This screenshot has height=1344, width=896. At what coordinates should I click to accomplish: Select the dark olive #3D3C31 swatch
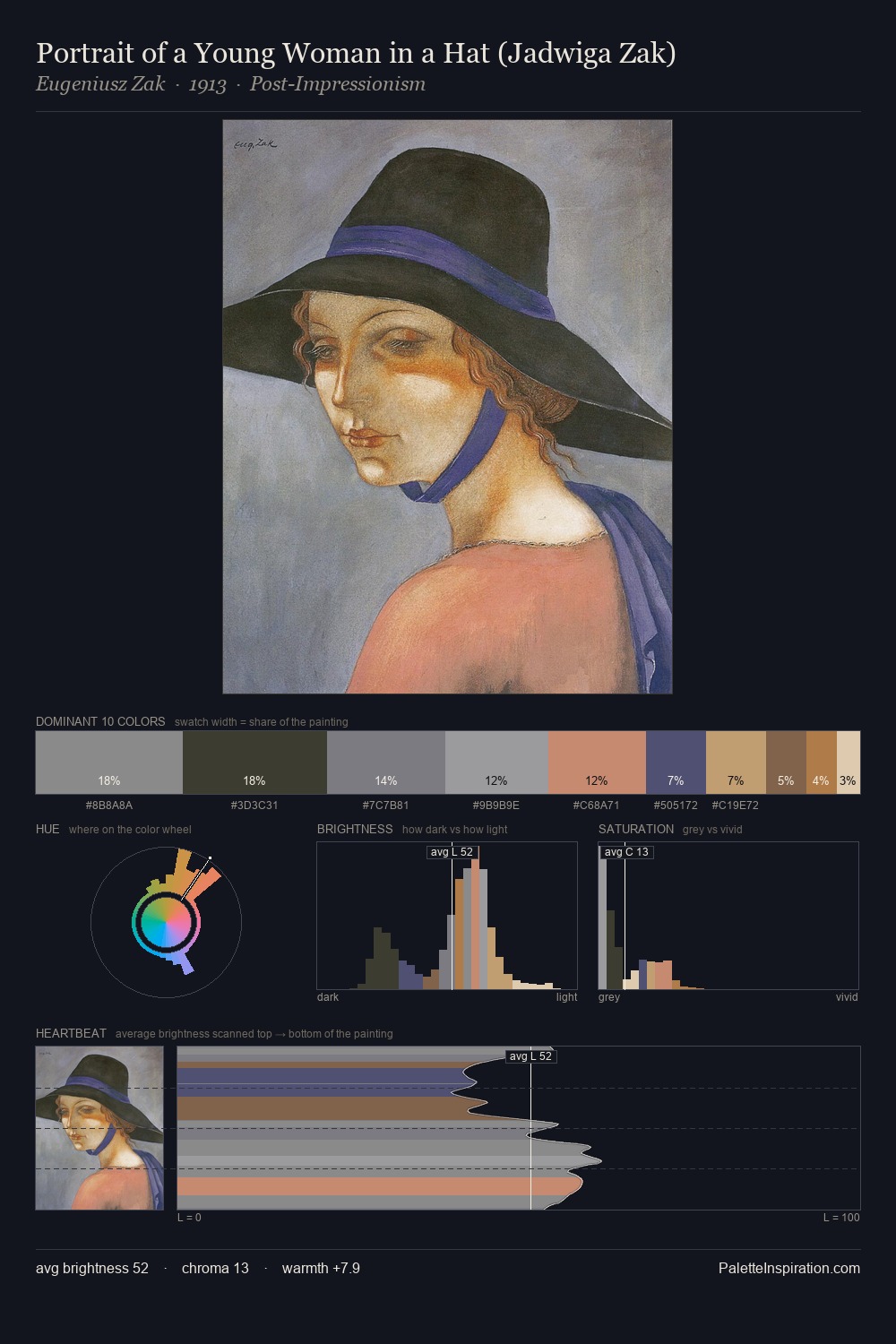pos(254,762)
